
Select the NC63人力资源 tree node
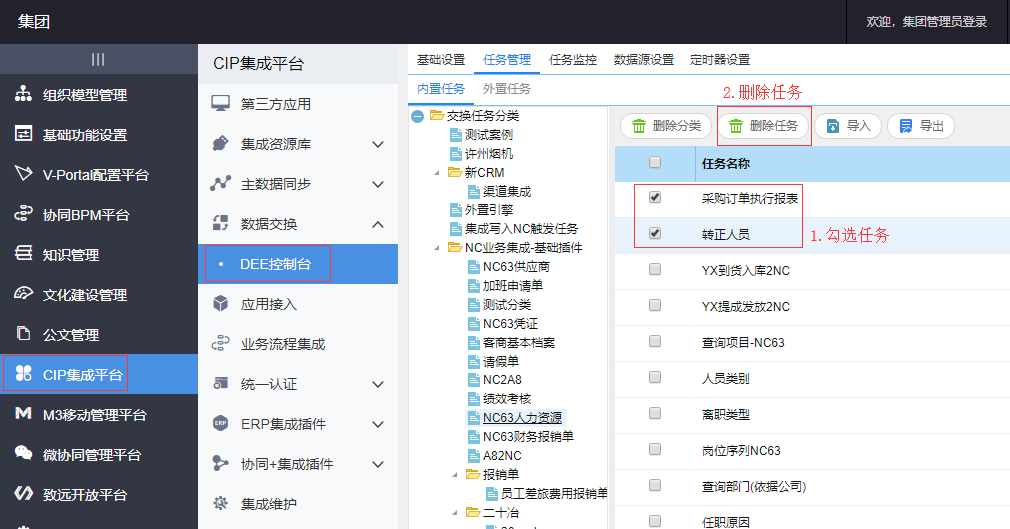click(522, 418)
